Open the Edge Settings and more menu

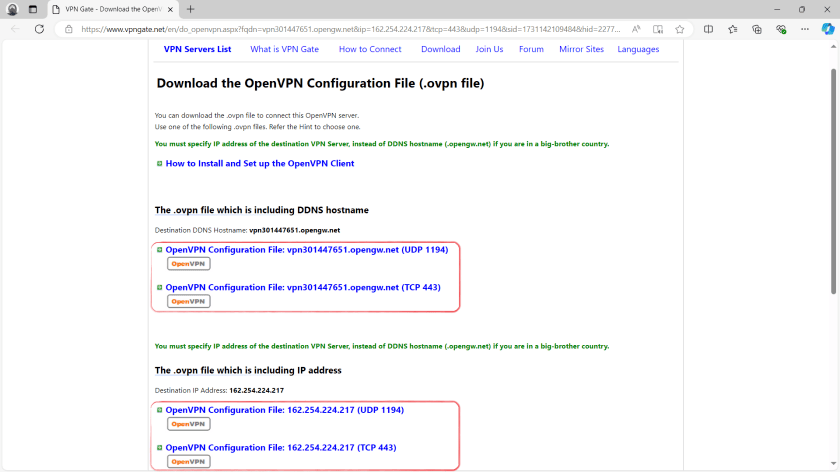tap(804, 29)
